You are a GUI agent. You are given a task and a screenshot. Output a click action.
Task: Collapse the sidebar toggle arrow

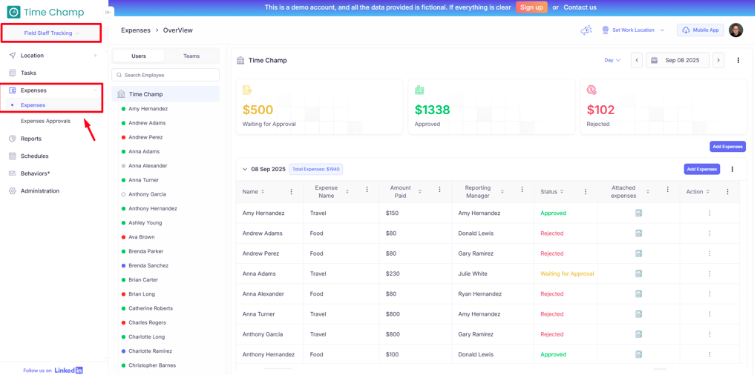pyautogui.click(x=107, y=13)
